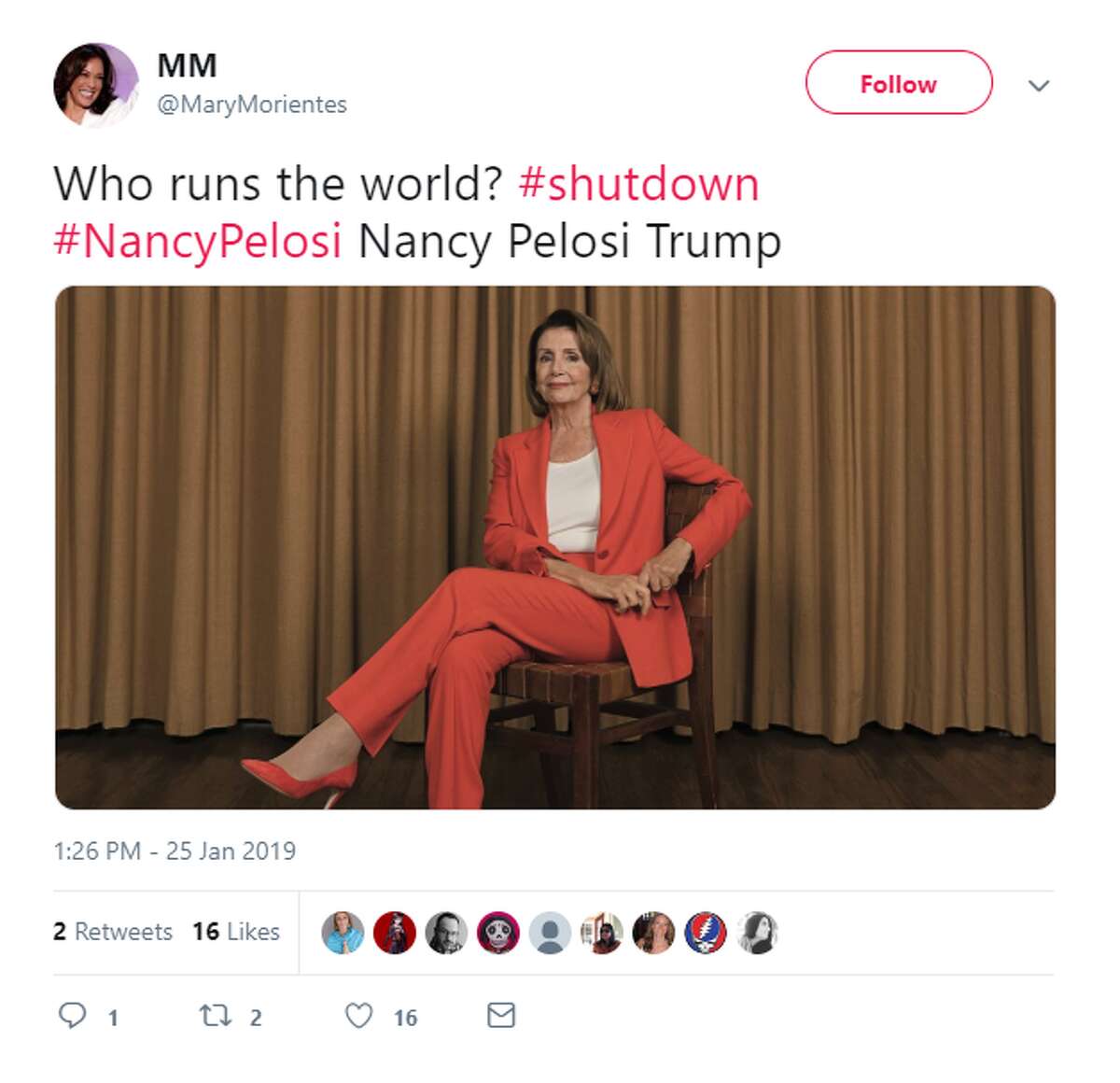Click the pink sugar skull liker avatar

pos(497,933)
